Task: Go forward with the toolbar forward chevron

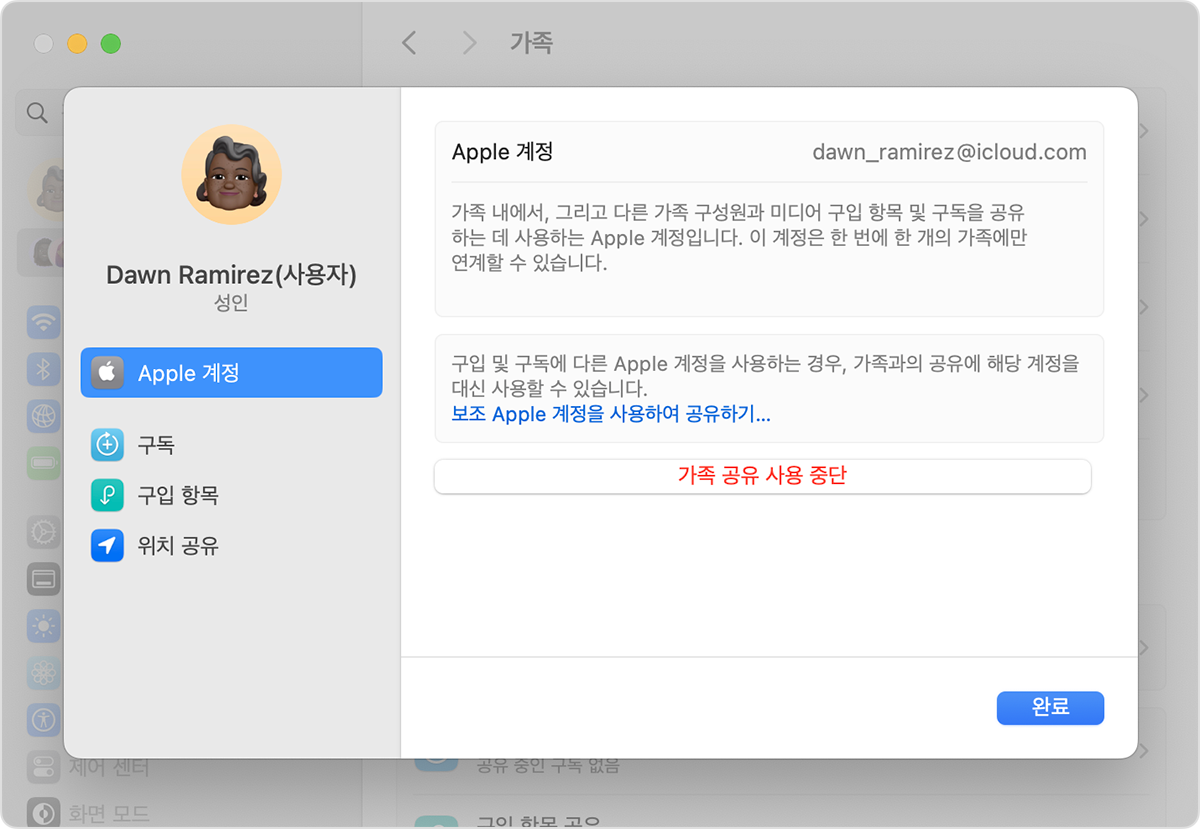Action: (469, 42)
